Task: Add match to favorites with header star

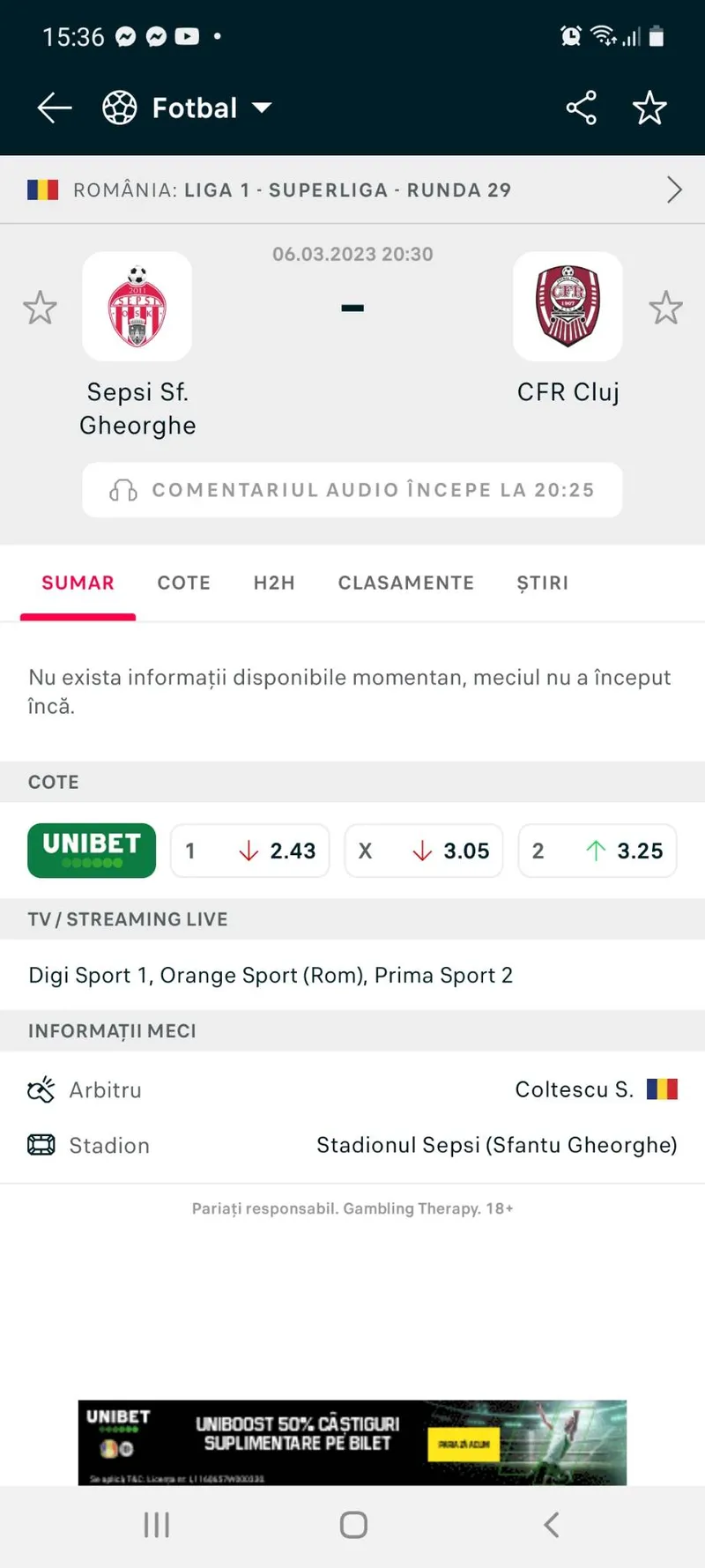Action: click(x=649, y=108)
